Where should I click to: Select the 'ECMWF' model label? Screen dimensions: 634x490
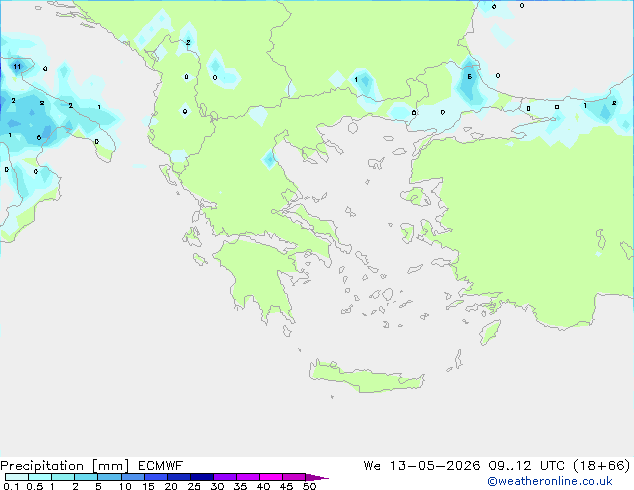[161, 466]
